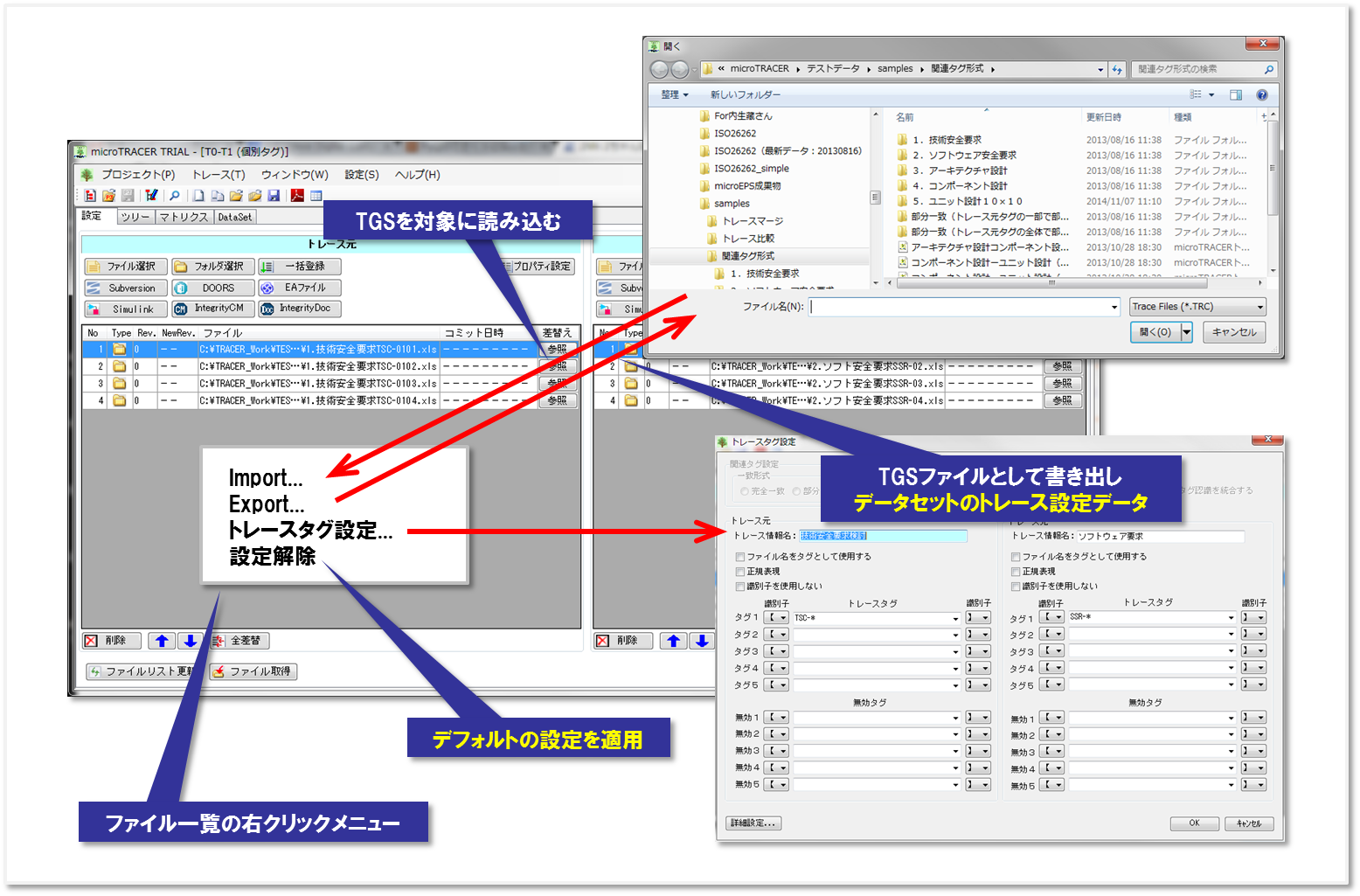The image size is (1360, 896).
Task: Open the view mode dropdown in 開く dialog
Action: point(1211,94)
